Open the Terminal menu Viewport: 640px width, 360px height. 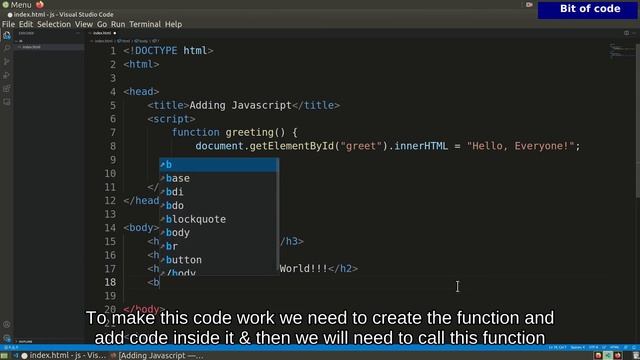tap(145, 24)
